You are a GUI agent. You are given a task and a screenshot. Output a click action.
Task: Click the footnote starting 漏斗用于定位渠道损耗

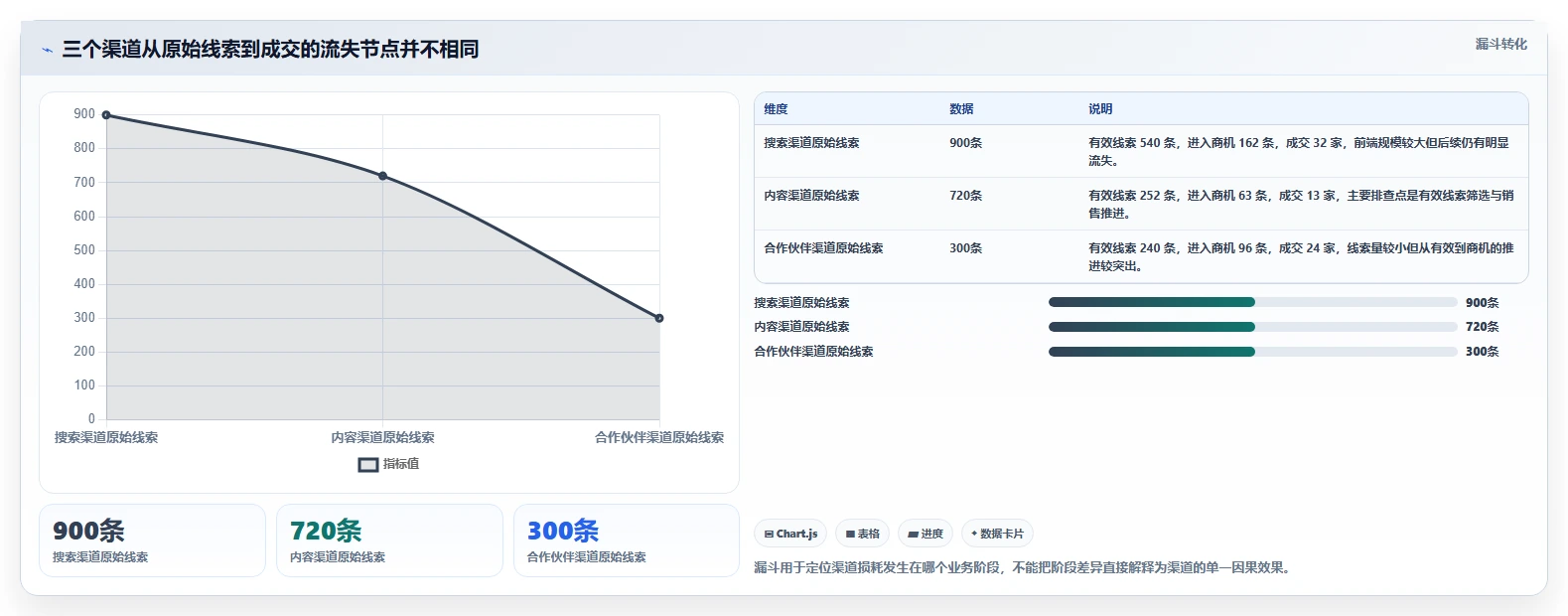click(1024, 568)
